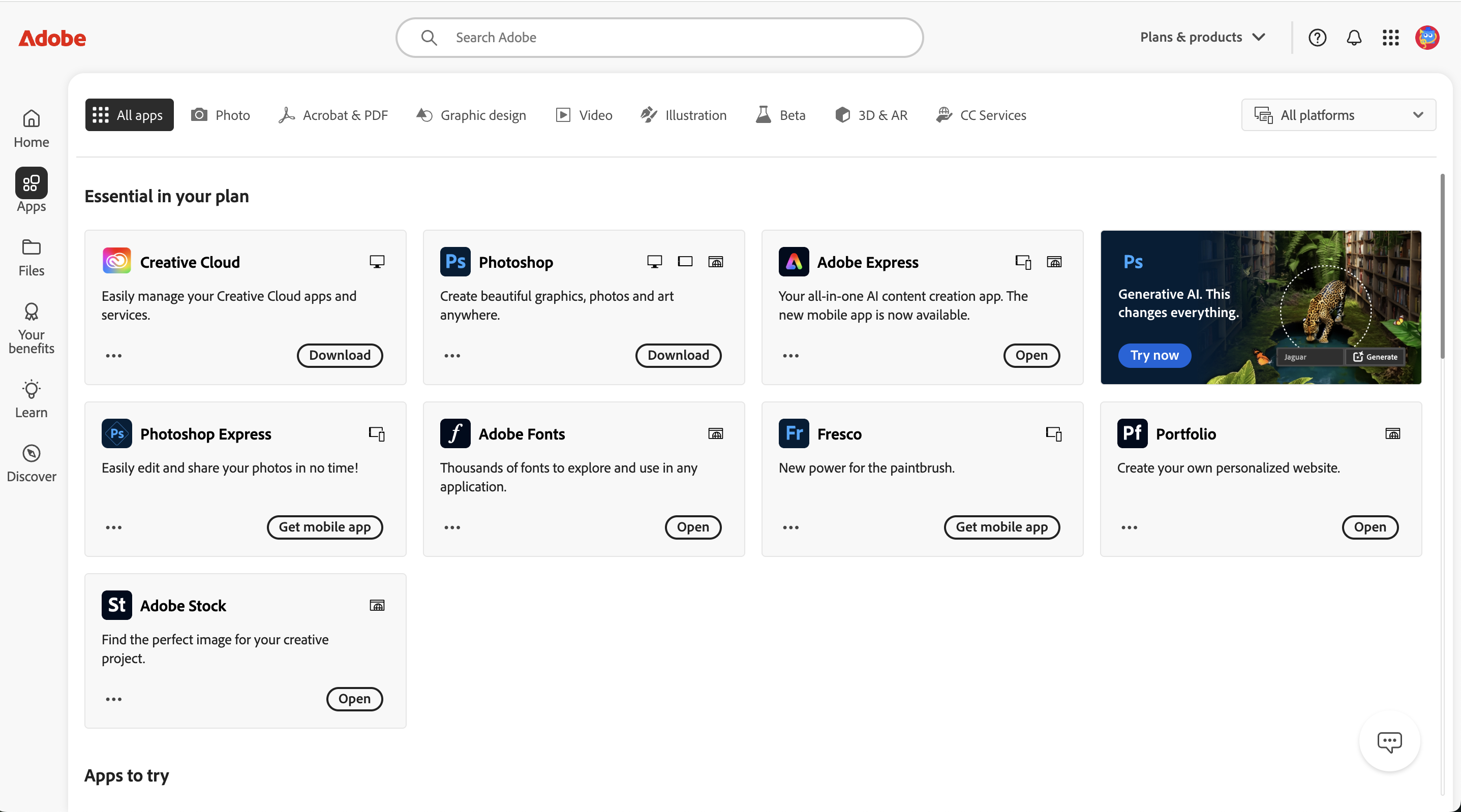Expand the All platforms dropdown

[x=1338, y=115]
